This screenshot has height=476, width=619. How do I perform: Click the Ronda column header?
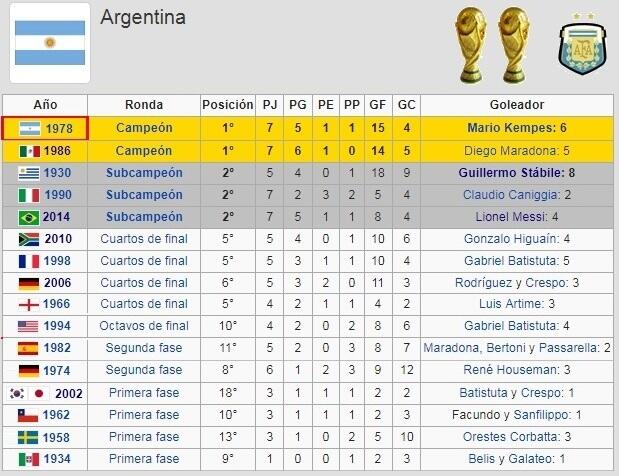pos(144,104)
